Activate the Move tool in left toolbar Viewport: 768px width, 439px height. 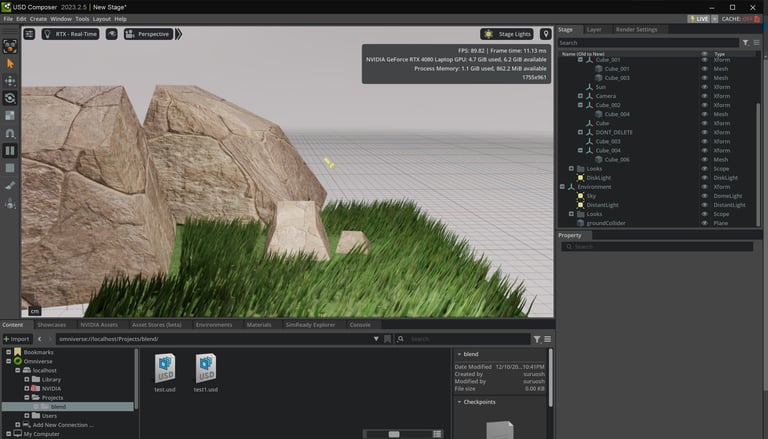click(10, 80)
